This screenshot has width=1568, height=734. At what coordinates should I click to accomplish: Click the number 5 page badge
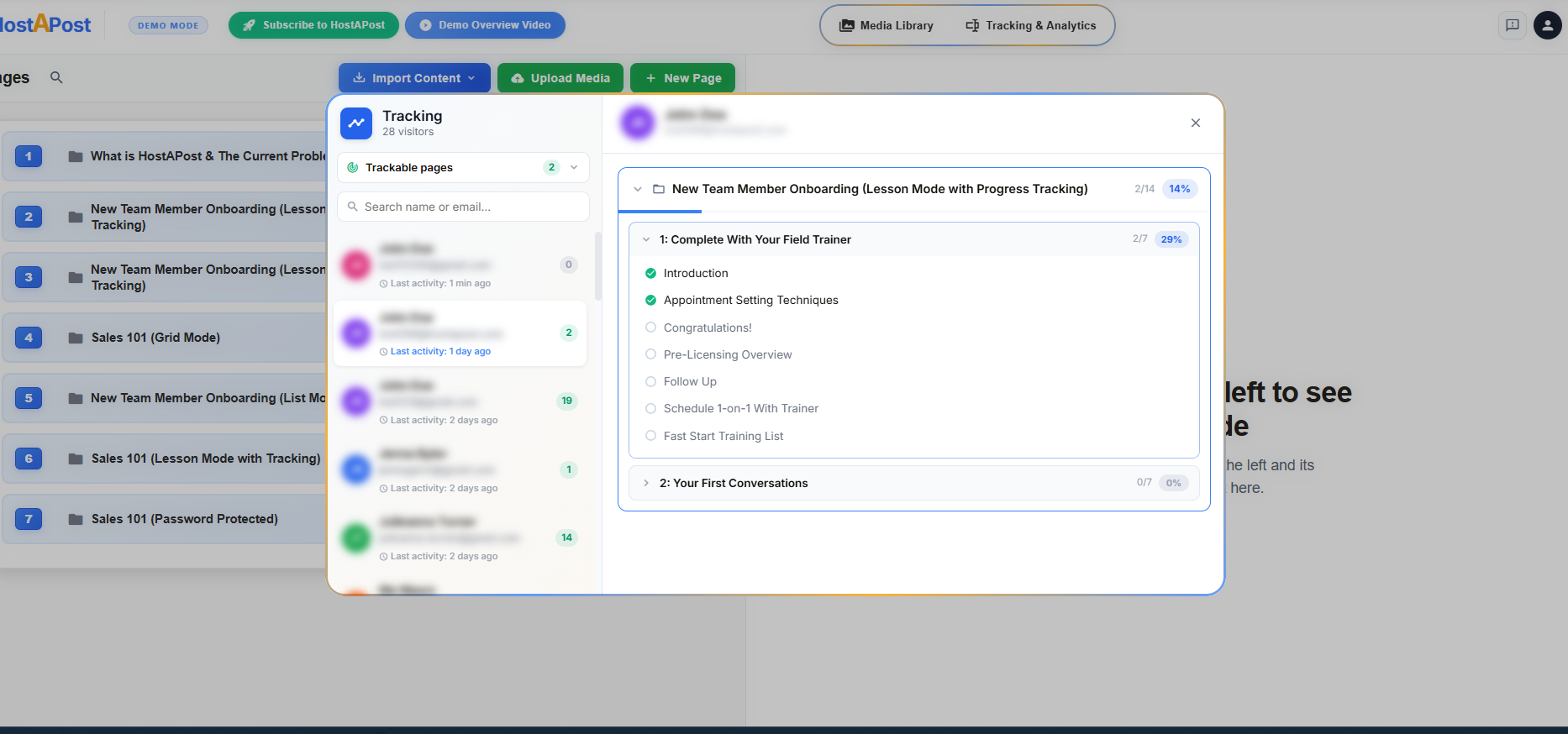point(29,398)
